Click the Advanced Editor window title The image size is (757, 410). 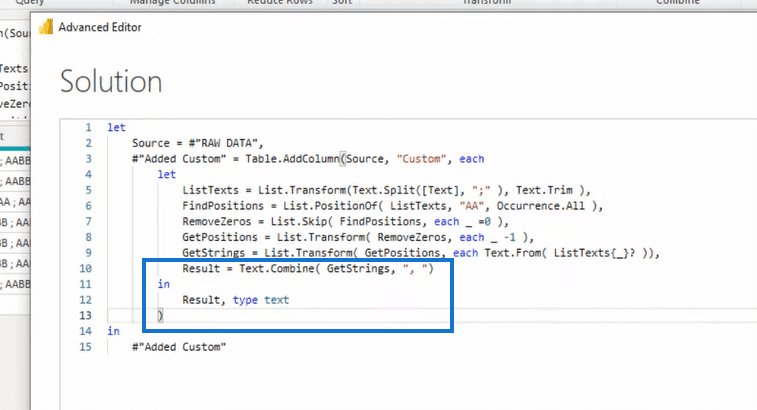tap(100, 28)
